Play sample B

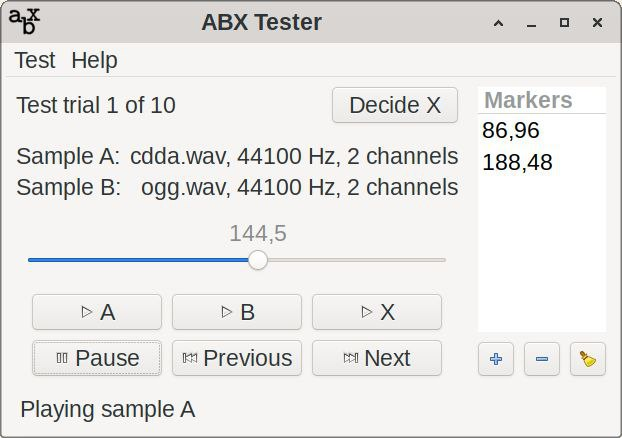point(237,312)
